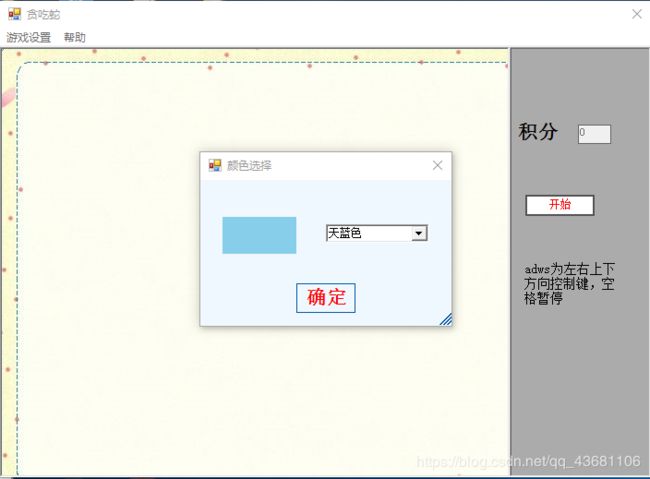Click the 积分 score field

click(x=594, y=134)
